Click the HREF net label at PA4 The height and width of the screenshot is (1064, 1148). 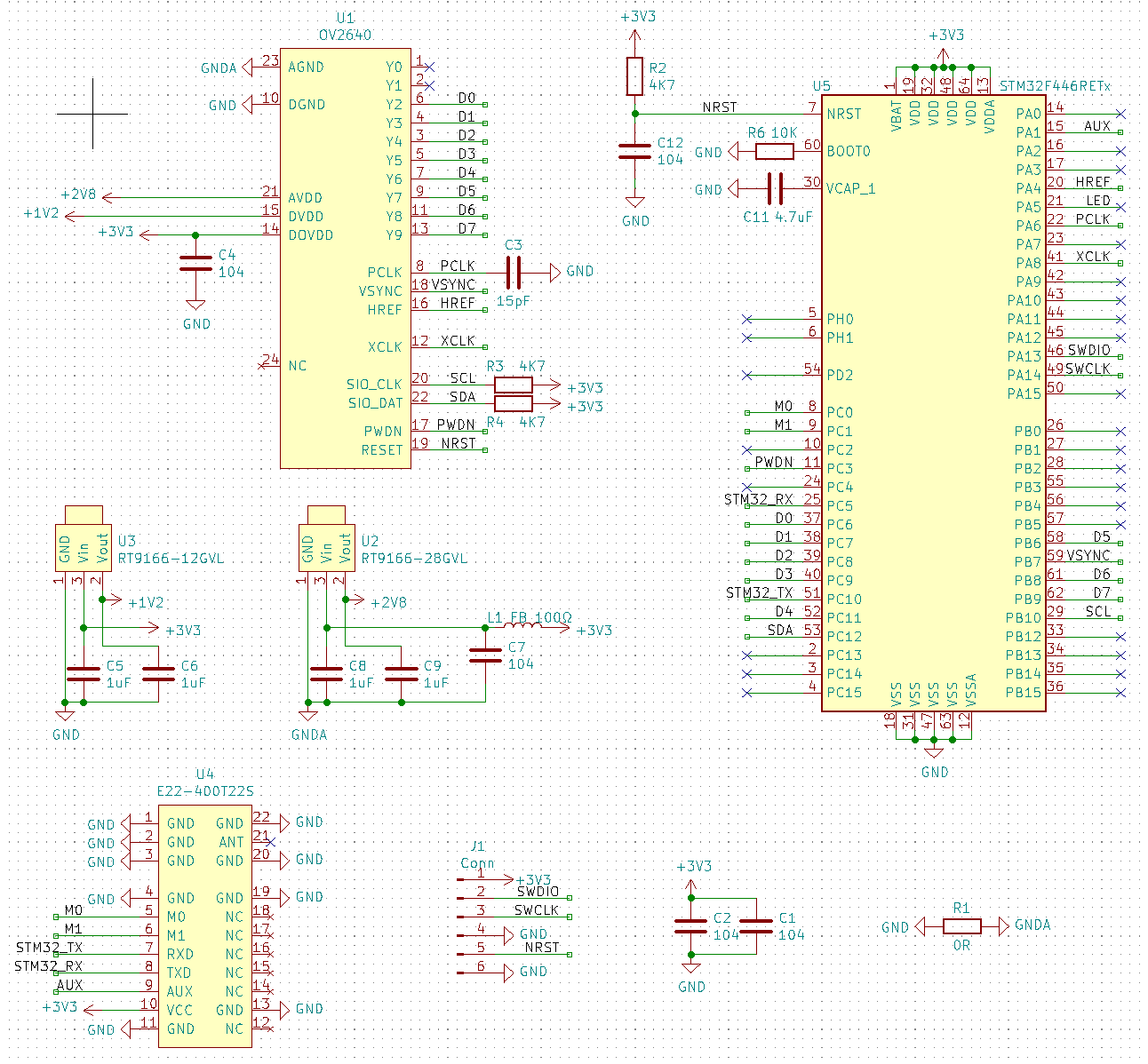tap(1093, 182)
